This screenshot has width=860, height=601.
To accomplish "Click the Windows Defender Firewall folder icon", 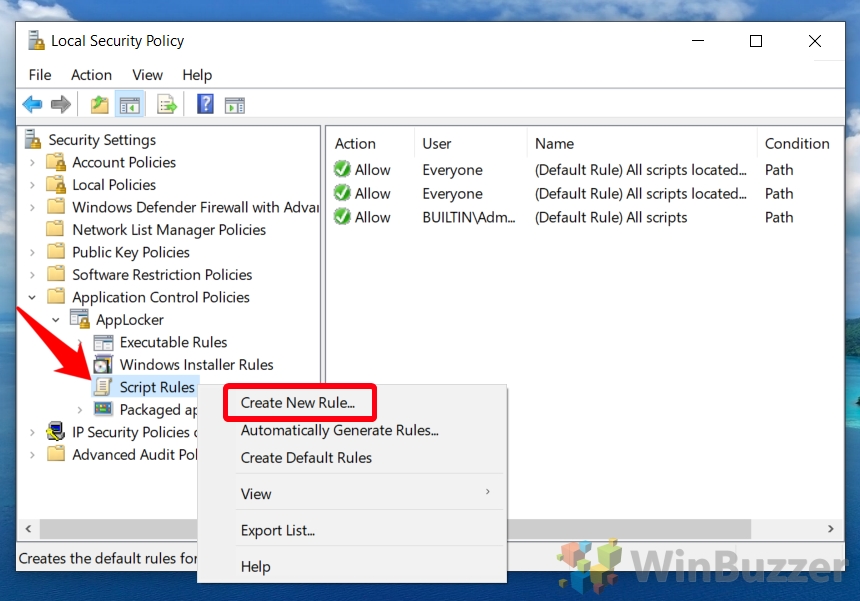I will click(x=55, y=207).
